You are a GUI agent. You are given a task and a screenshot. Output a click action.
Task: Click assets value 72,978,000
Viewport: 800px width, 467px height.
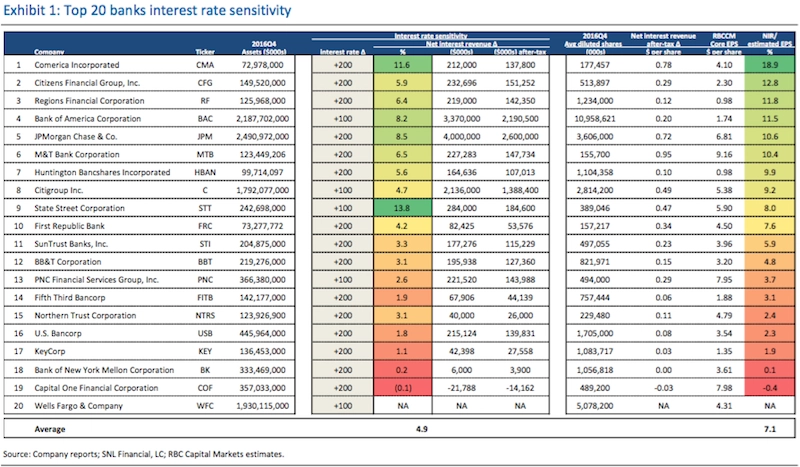[263, 65]
